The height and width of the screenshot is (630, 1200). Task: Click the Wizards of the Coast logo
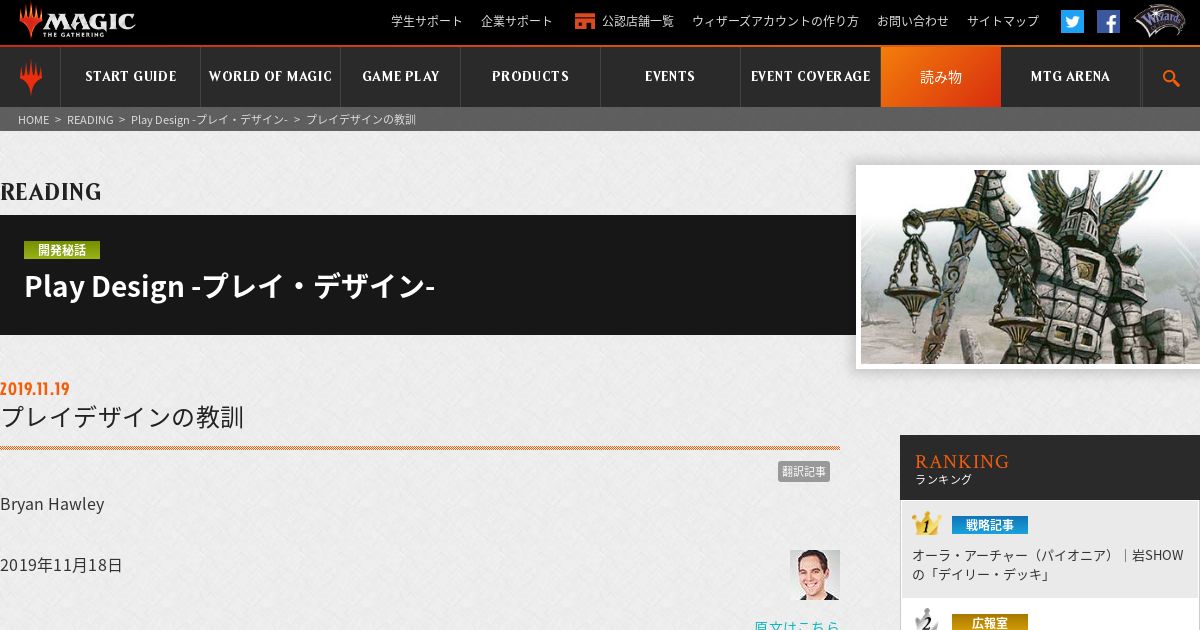[1159, 21]
